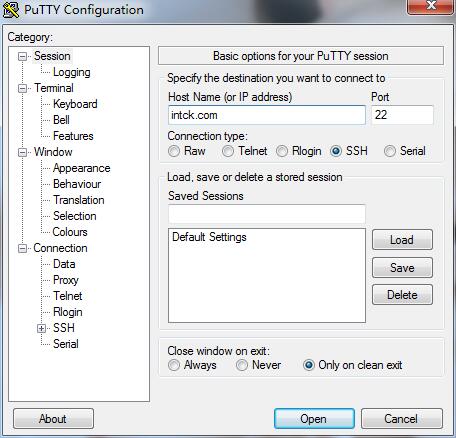Collapse the Terminal category node
Viewport: 456px width, 438px height.
(22, 88)
